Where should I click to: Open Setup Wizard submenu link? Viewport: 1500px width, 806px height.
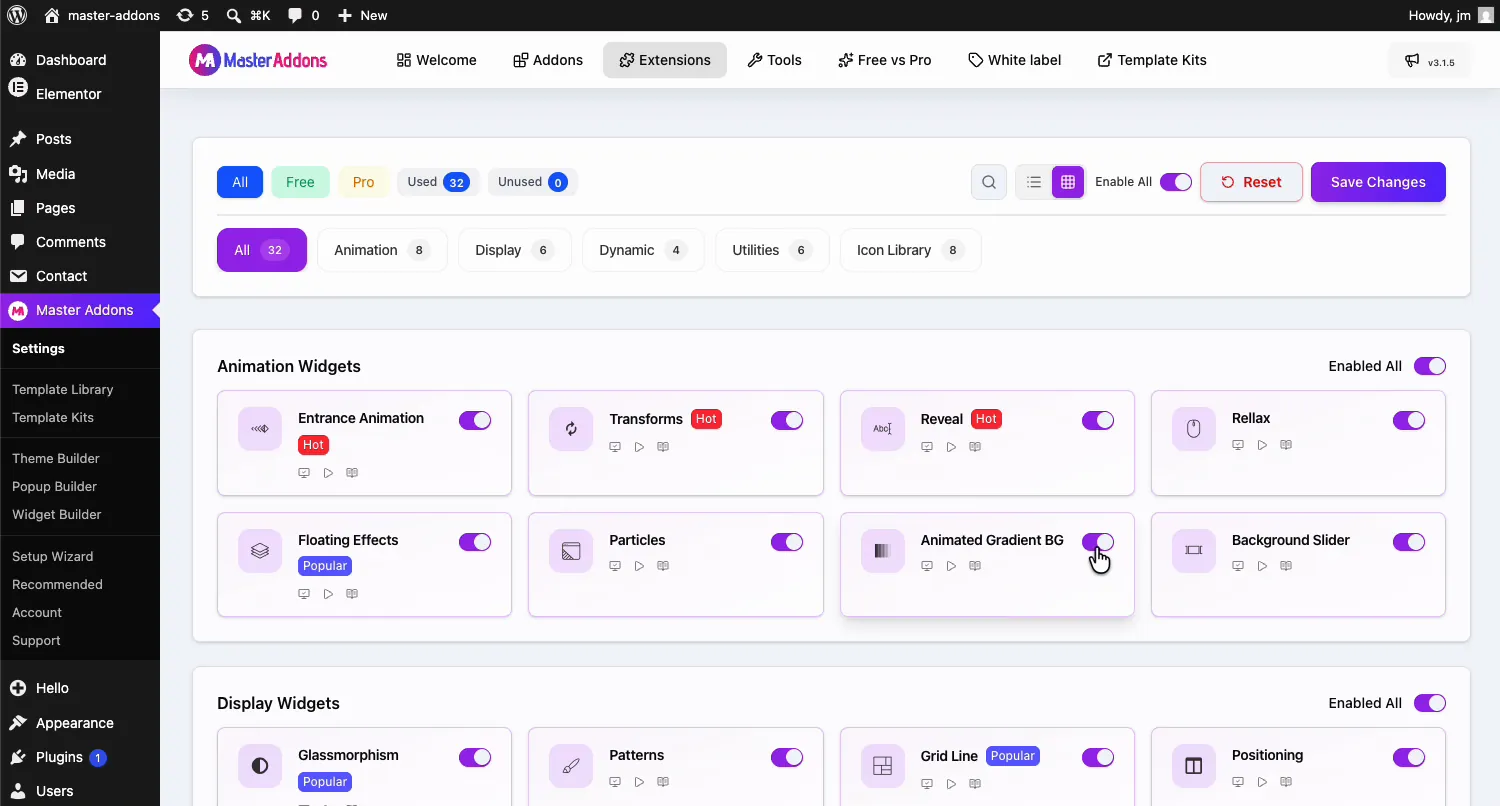pyautogui.click(x=53, y=556)
